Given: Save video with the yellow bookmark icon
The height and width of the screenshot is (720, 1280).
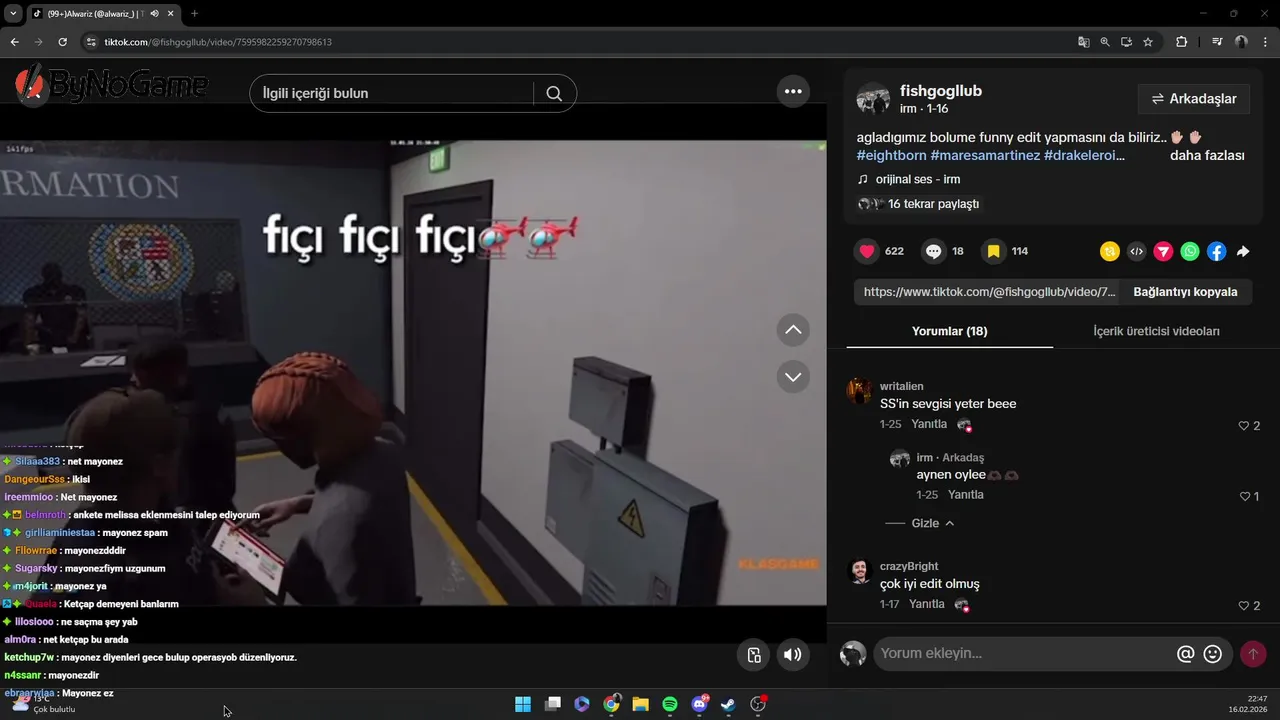Looking at the screenshot, I should (993, 251).
